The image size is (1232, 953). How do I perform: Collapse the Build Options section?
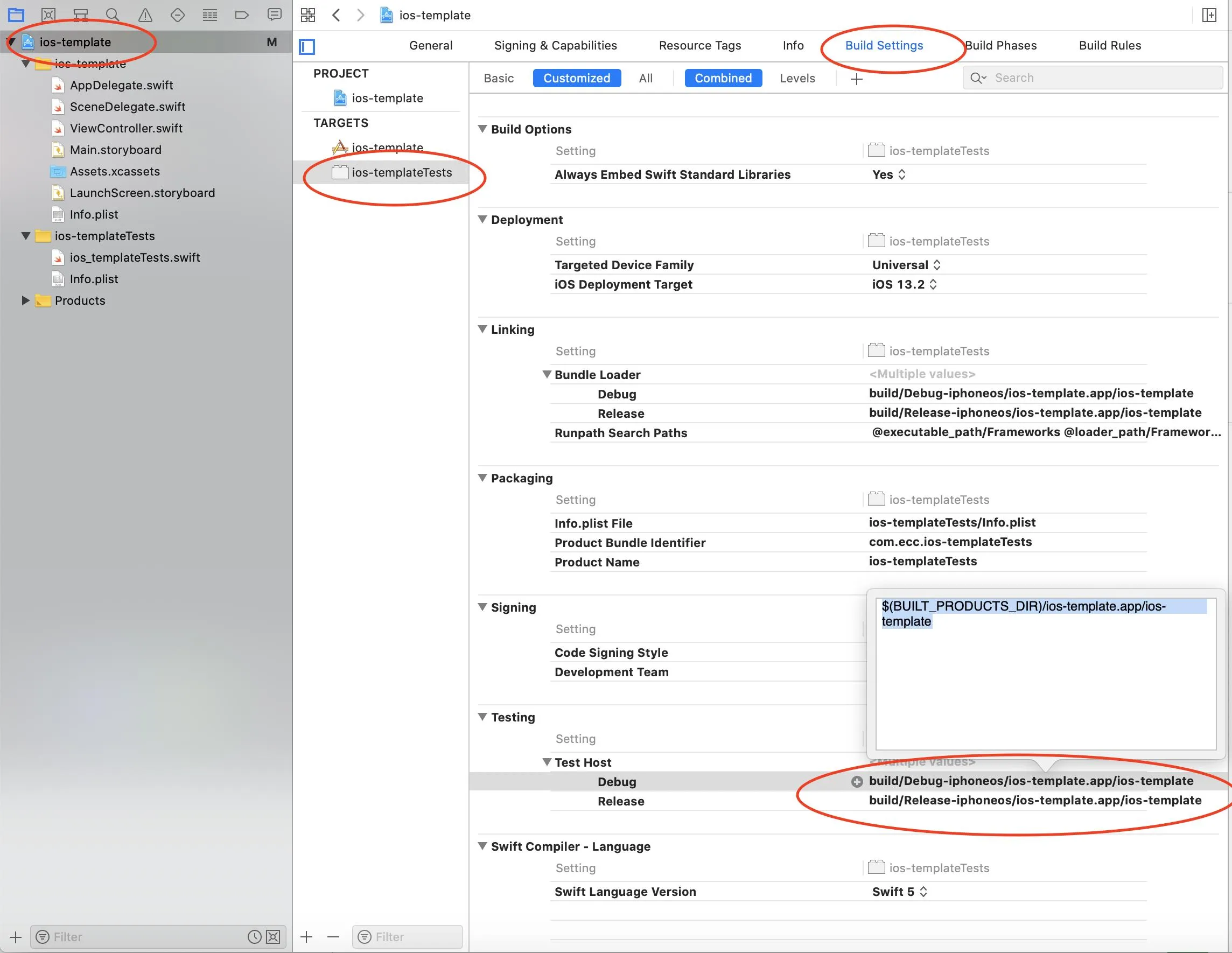(482, 129)
